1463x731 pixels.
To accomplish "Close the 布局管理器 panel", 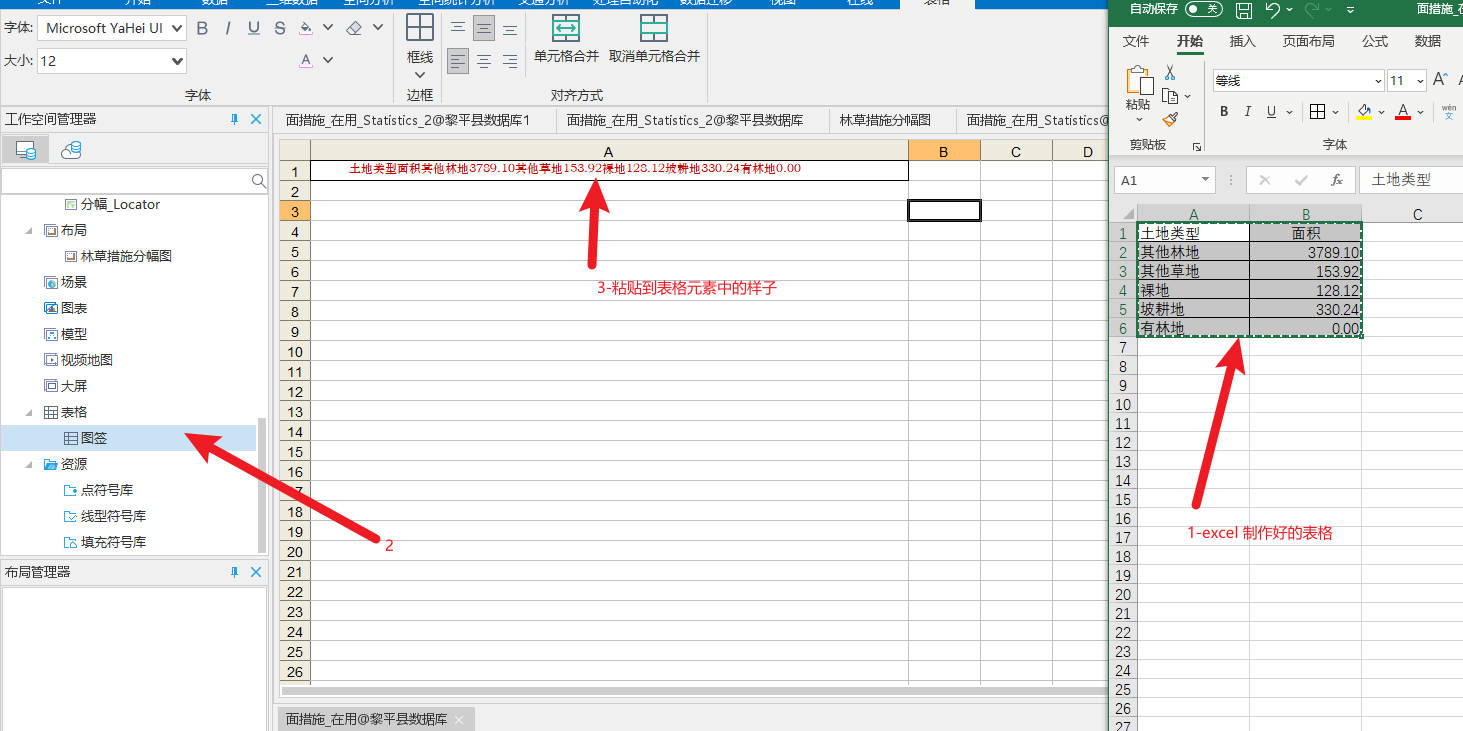I will click(x=256, y=572).
